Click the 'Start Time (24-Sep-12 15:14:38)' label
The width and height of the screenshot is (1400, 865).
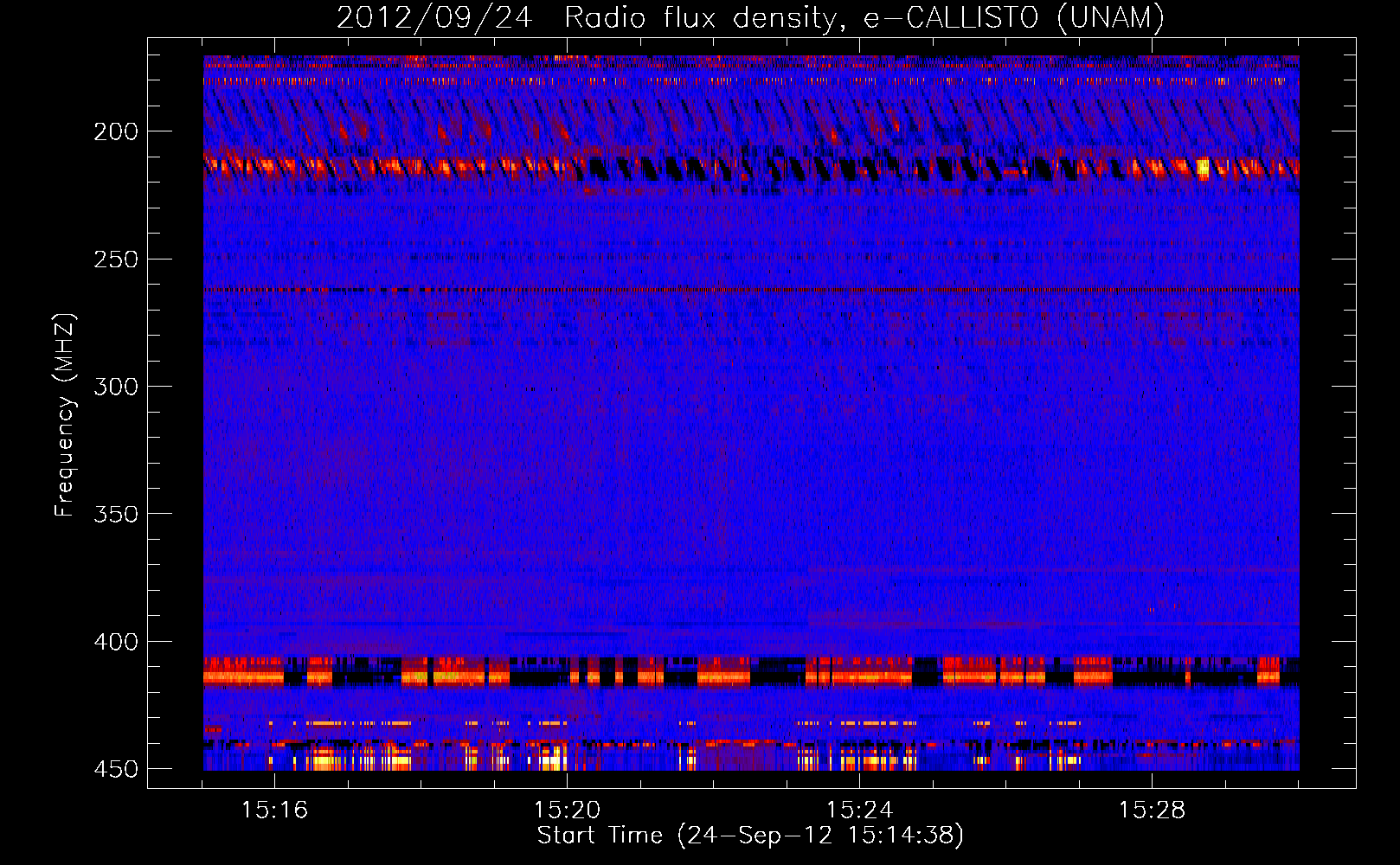(750, 836)
